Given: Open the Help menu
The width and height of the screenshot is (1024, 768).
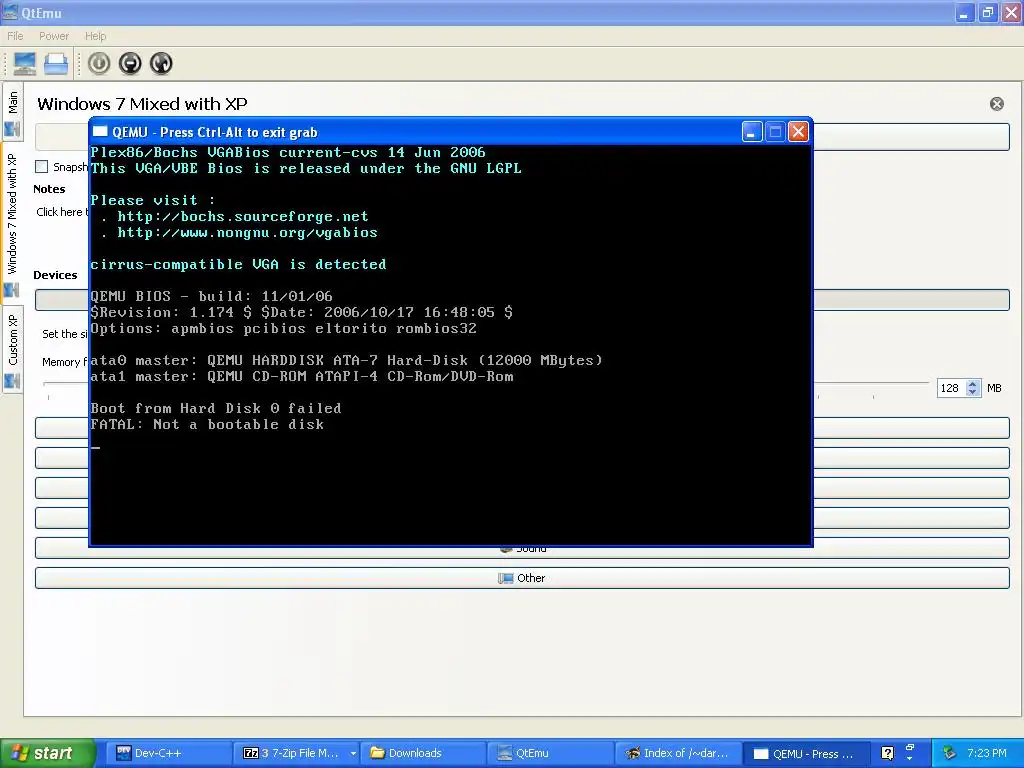Looking at the screenshot, I should click(95, 36).
